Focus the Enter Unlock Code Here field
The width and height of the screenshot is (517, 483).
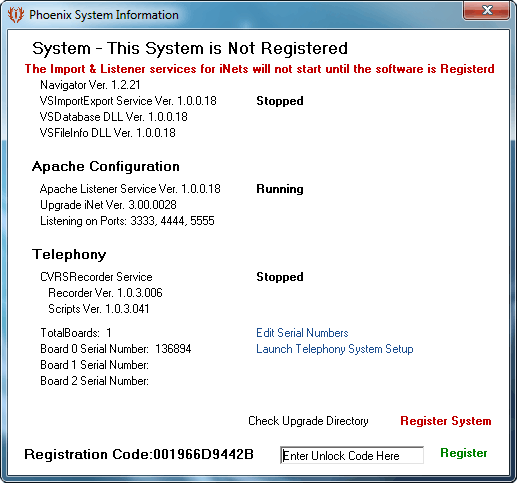[x=352, y=455]
